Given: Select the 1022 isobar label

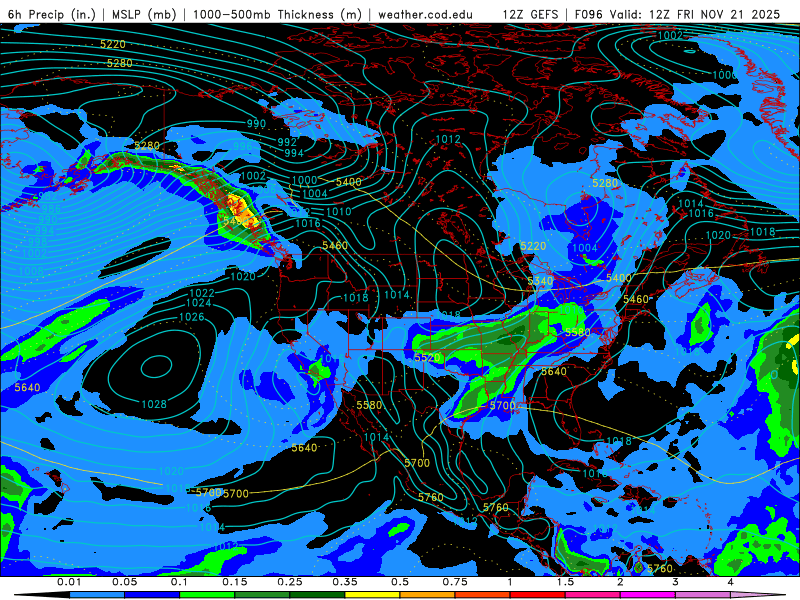Looking at the screenshot, I should (x=202, y=293).
